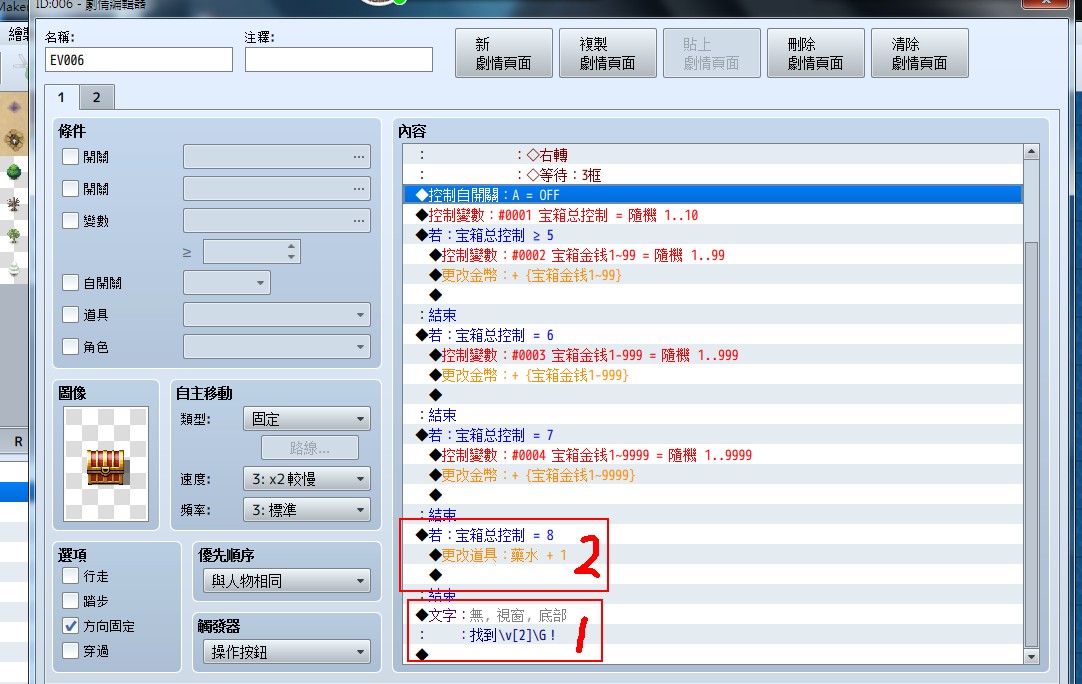Click the 刪除劇情頁面 button
The height and width of the screenshot is (684, 1082).
coord(816,53)
